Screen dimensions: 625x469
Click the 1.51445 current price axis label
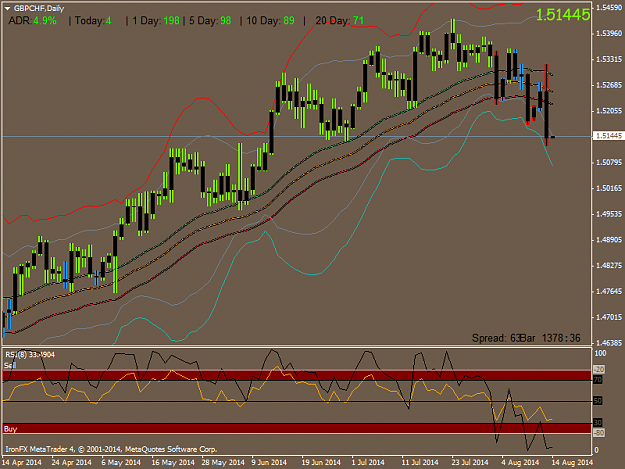coord(608,136)
